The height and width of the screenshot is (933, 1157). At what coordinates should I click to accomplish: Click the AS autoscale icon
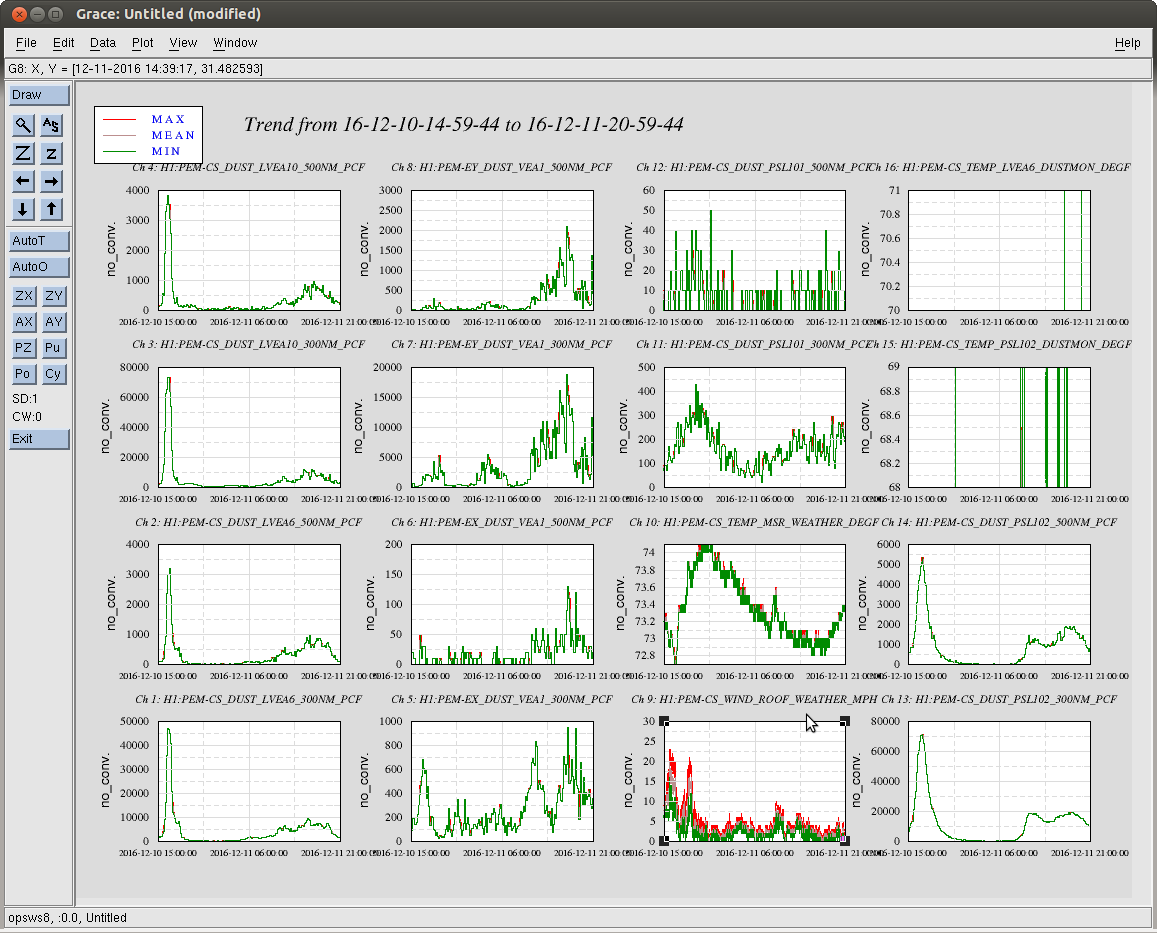pos(51,125)
